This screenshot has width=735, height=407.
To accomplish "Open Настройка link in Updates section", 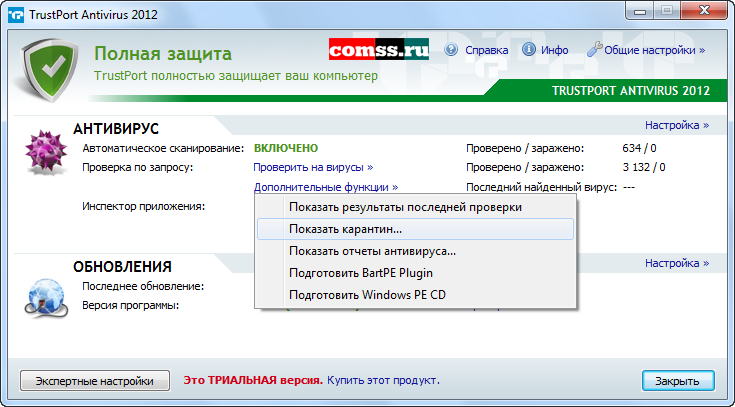I will [677, 263].
